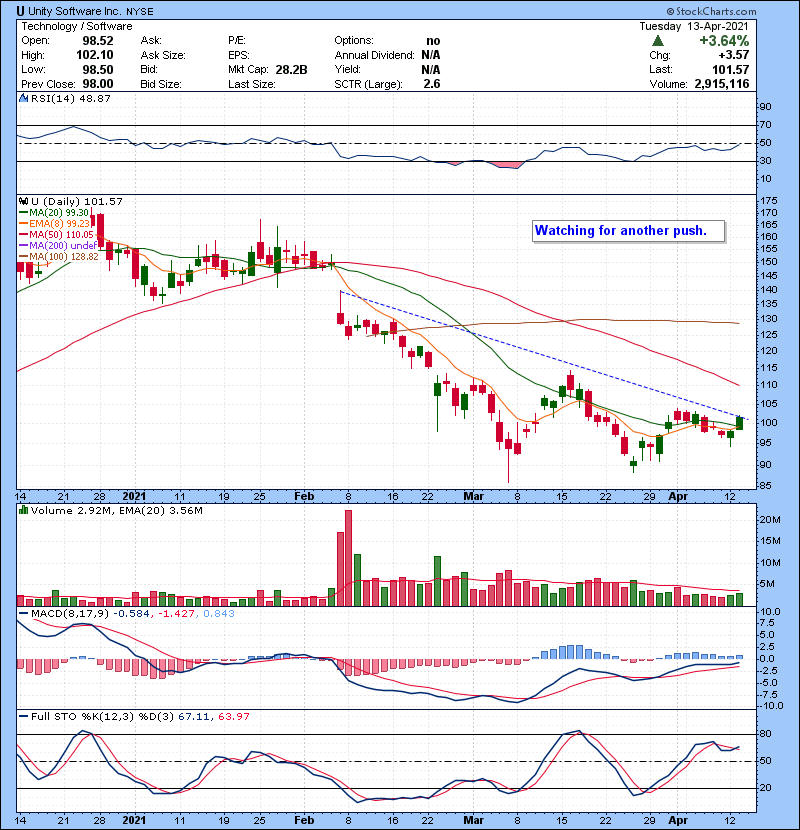Select the Open value 98.52
The height and width of the screenshot is (830, 800).
pyautogui.click(x=97, y=41)
